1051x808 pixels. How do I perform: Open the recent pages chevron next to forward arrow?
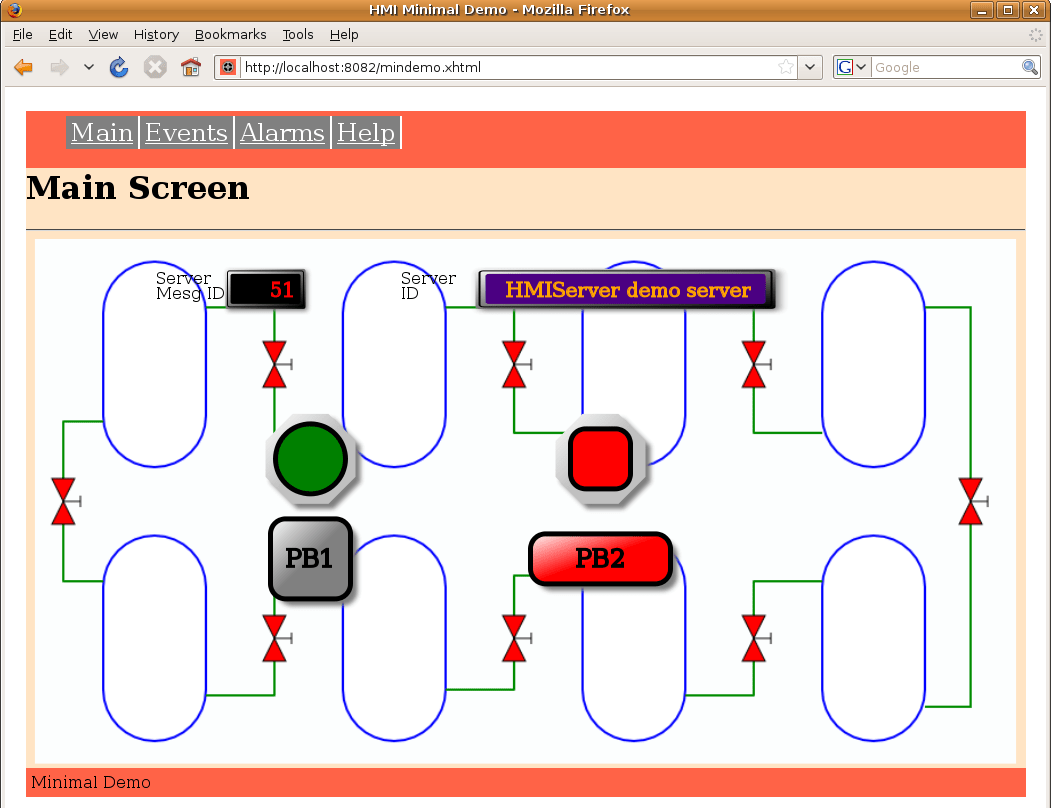88,67
